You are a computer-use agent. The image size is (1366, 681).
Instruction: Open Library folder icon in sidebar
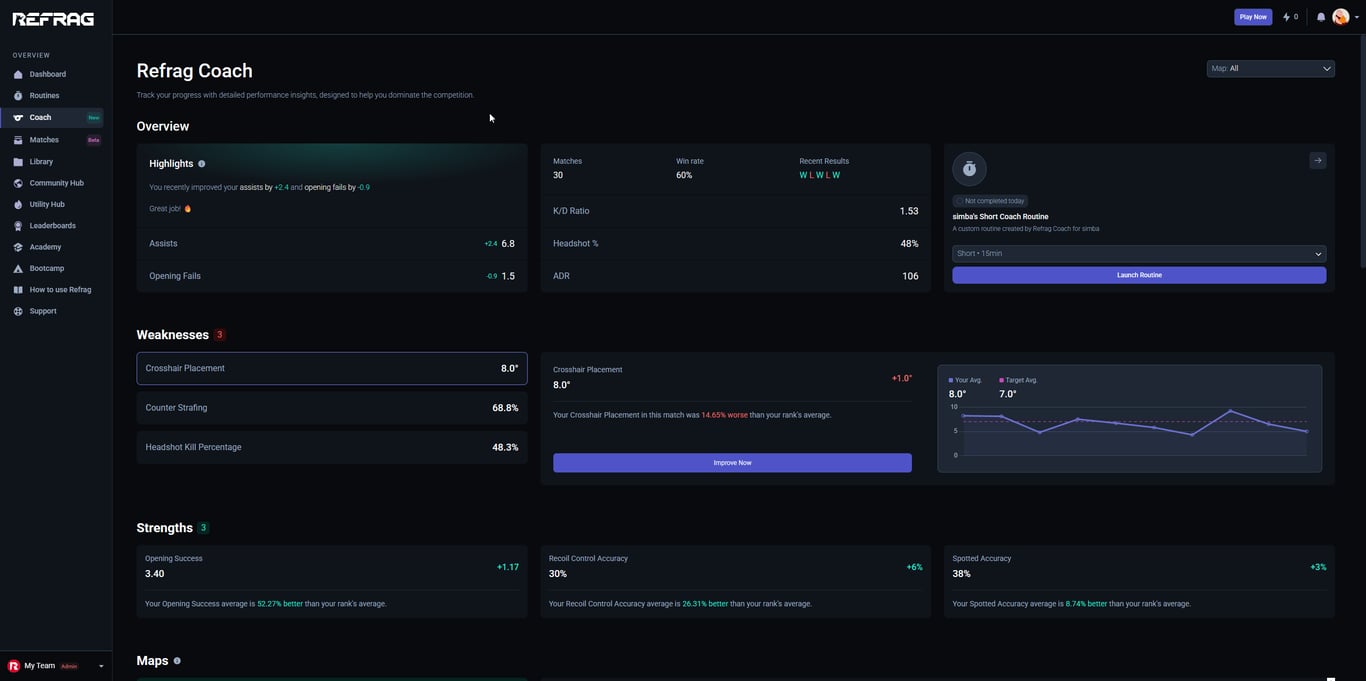coord(18,162)
